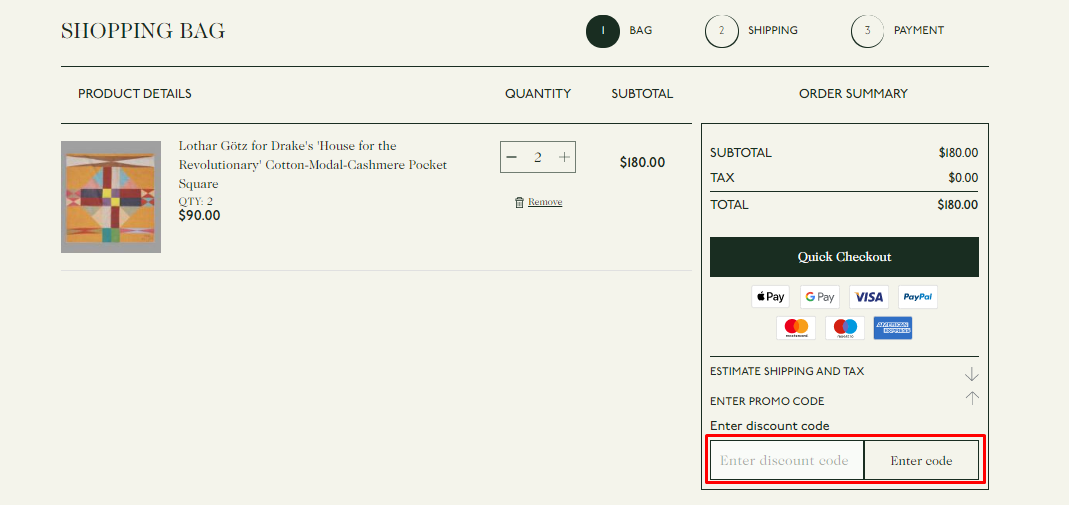1069x505 pixels.
Task: Click the Bag step label
Action: click(641, 31)
